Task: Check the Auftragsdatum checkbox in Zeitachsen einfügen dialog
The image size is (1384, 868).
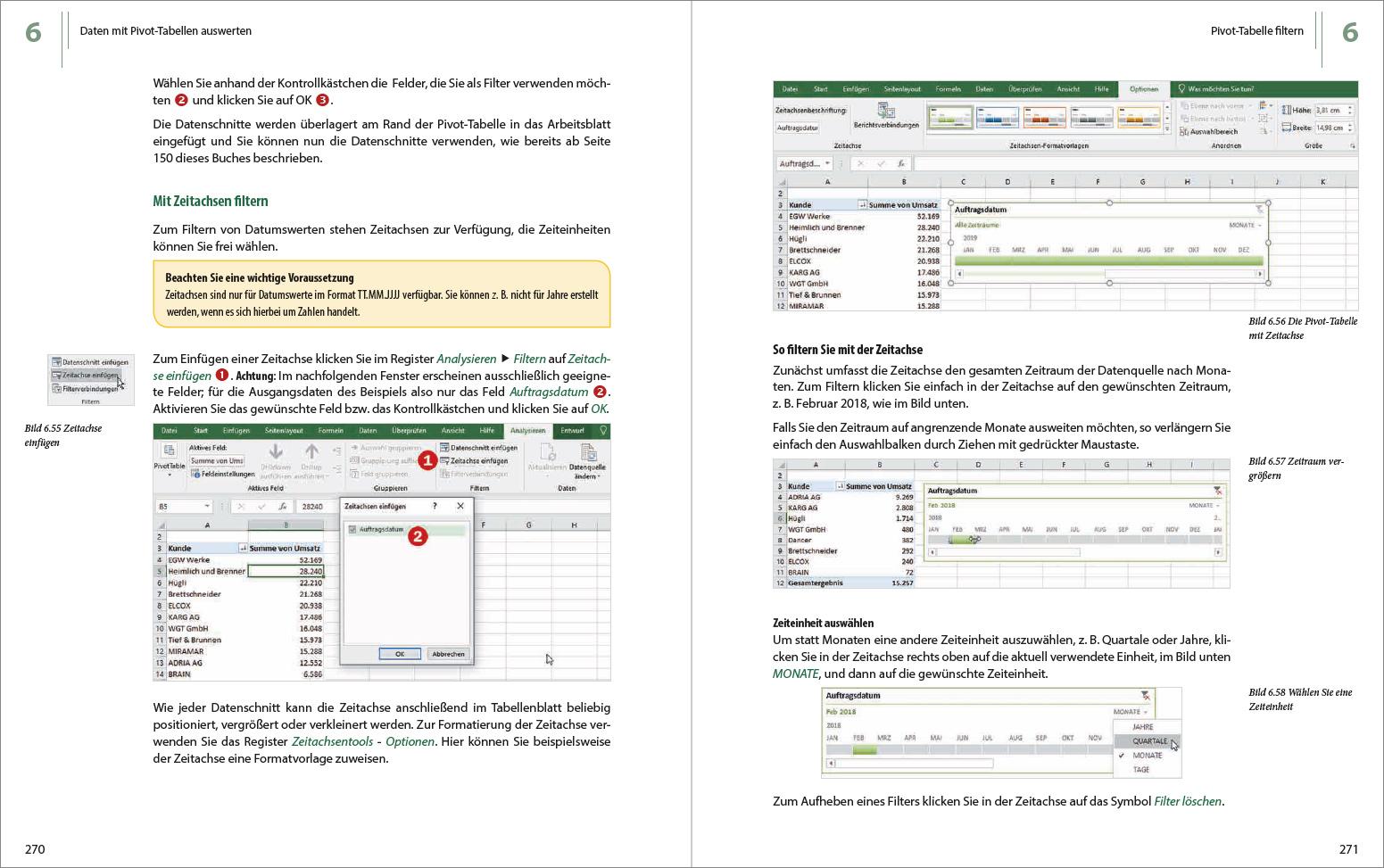Action: click(x=354, y=527)
